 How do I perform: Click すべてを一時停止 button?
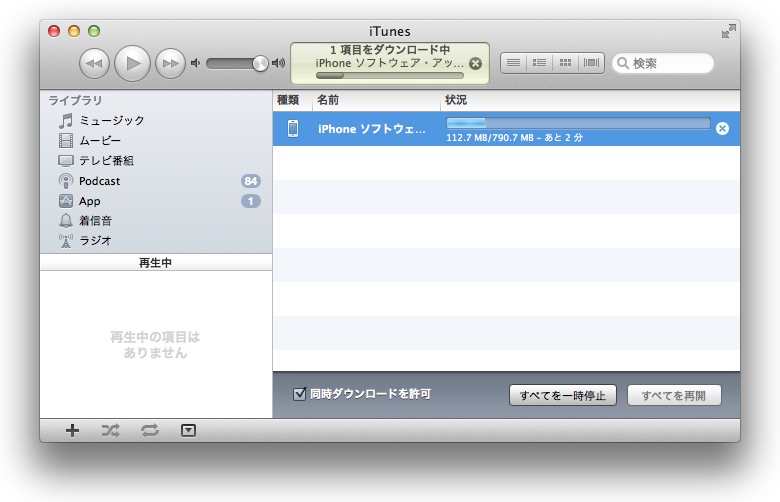[563, 395]
